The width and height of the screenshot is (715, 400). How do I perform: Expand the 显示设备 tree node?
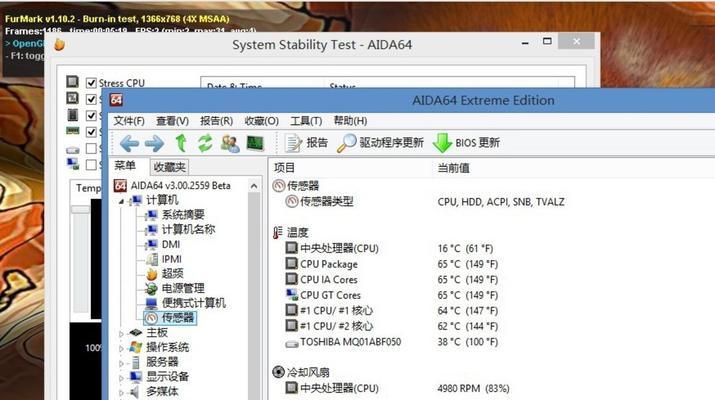(x=122, y=378)
